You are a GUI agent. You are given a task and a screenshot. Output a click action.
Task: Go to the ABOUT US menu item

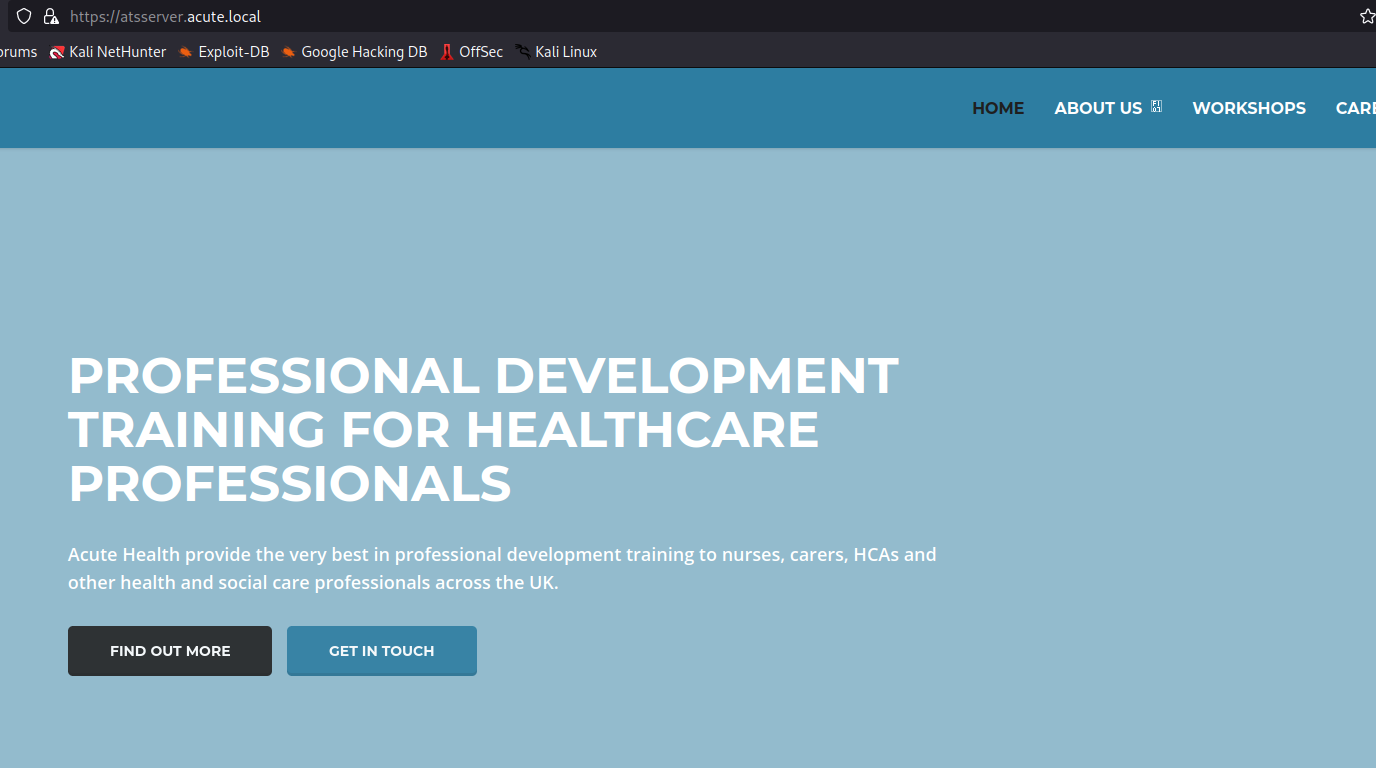pyautogui.click(x=1097, y=108)
